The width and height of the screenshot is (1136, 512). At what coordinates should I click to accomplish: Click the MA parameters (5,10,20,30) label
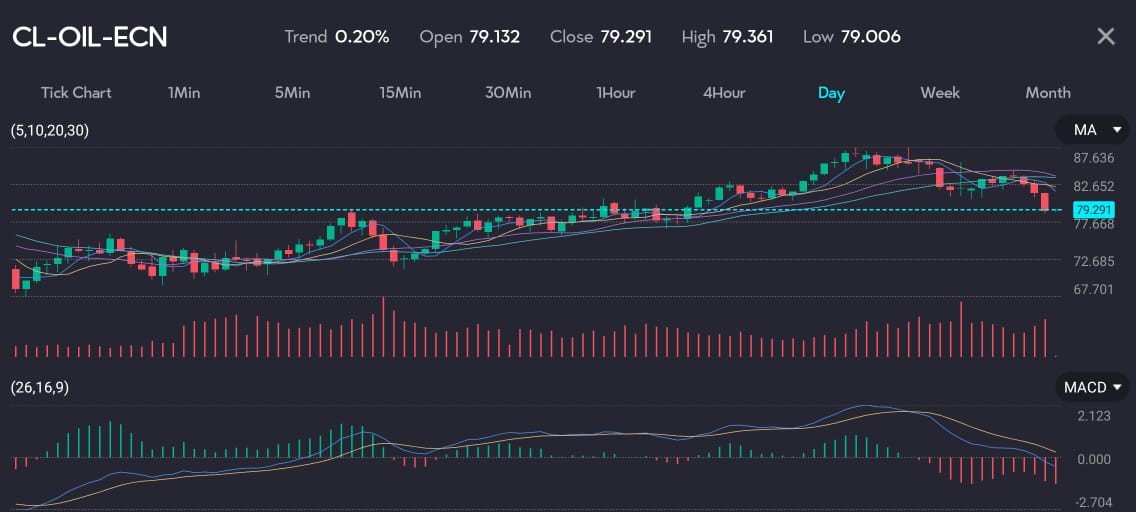click(49, 130)
